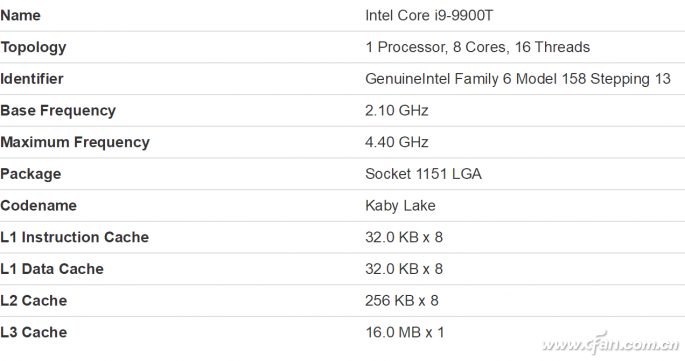Click the L2 Cache label

coord(34,301)
